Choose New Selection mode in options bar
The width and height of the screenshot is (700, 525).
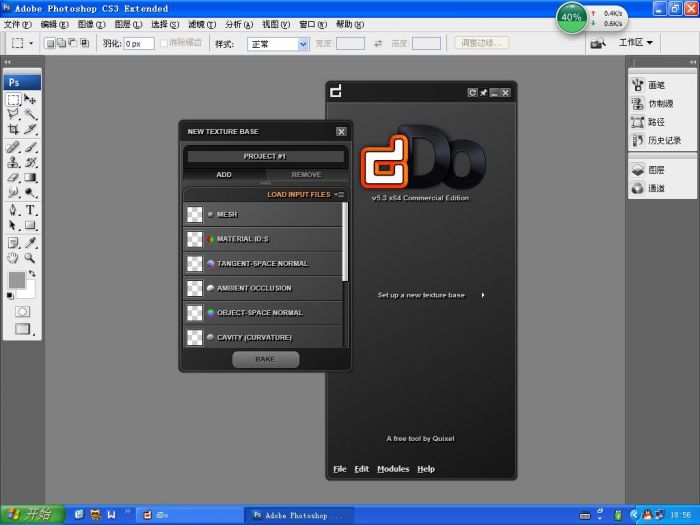point(50,43)
